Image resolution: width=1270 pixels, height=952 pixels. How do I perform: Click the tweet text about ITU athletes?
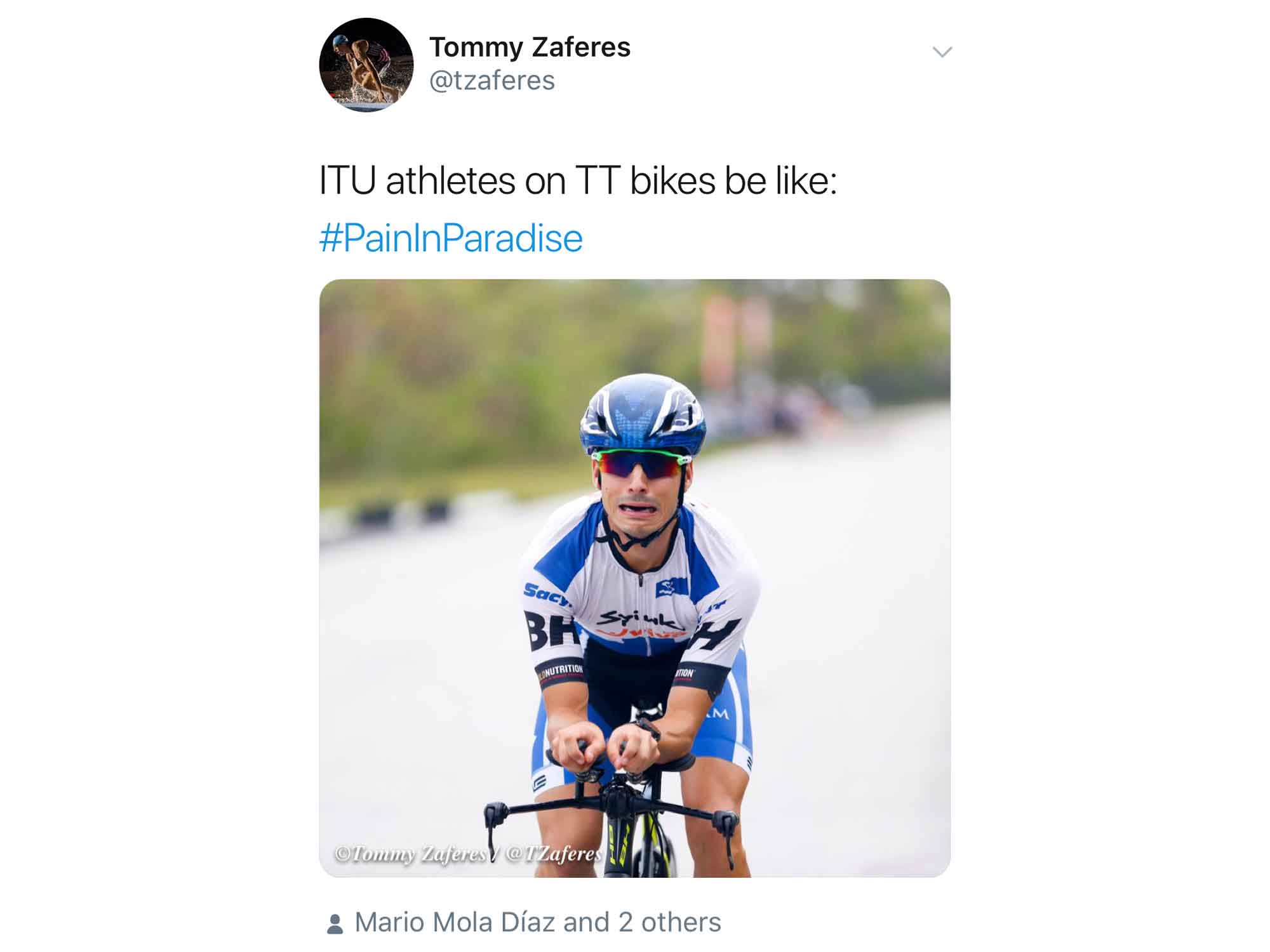coord(578,181)
